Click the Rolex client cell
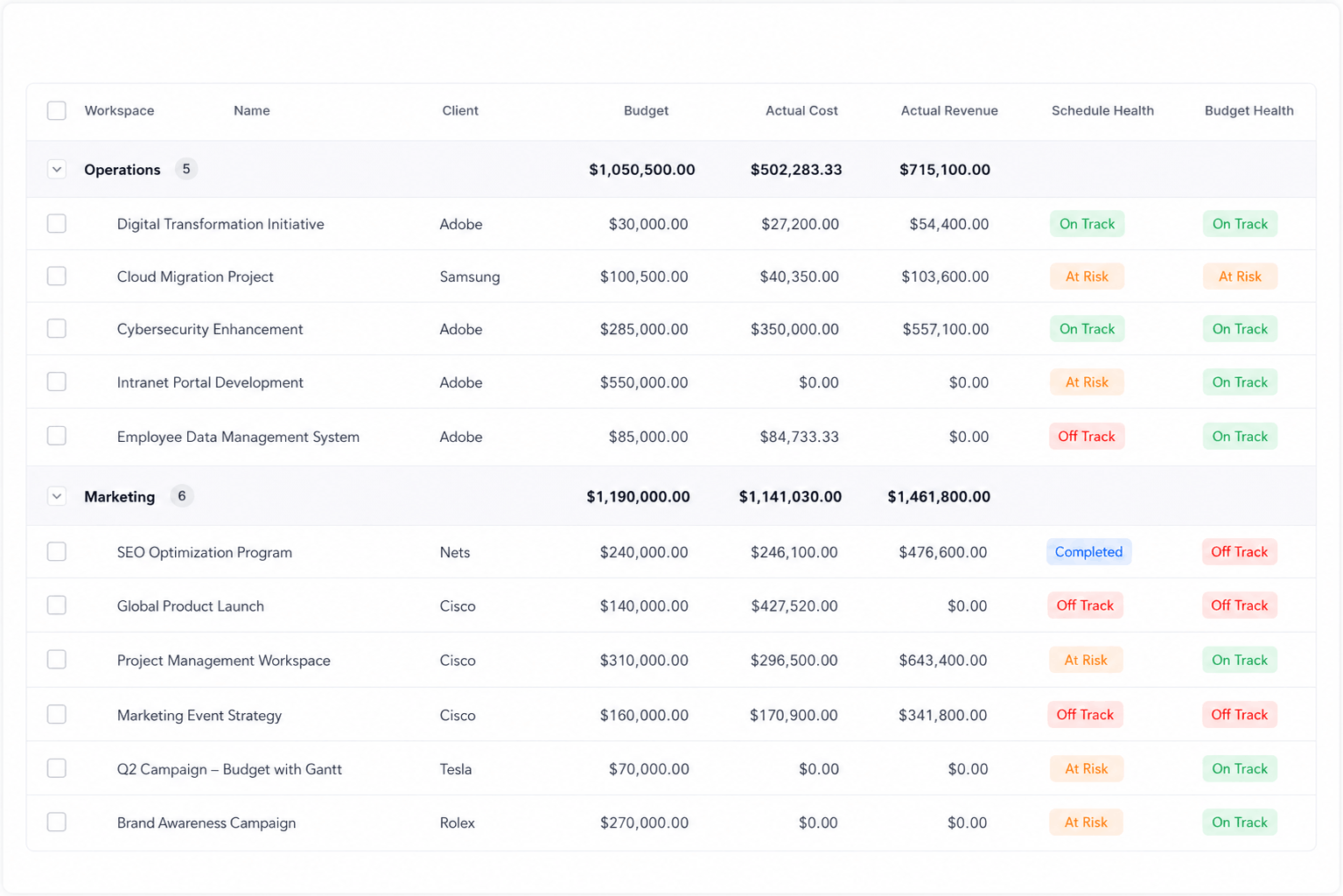The image size is (1343, 896). point(458,822)
